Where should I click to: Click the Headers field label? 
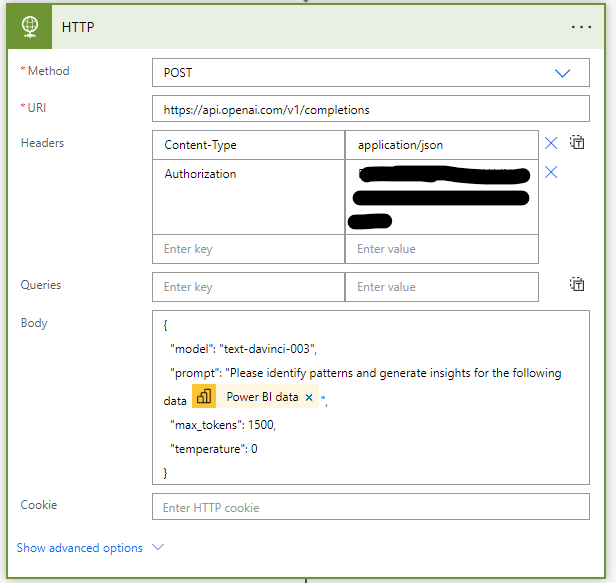(42, 143)
